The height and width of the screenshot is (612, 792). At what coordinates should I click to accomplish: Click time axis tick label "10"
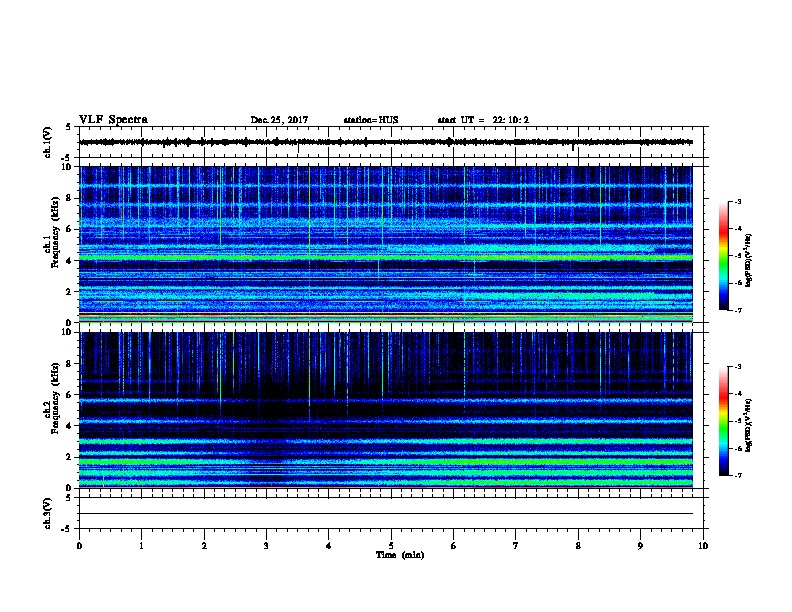coord(703,546)
